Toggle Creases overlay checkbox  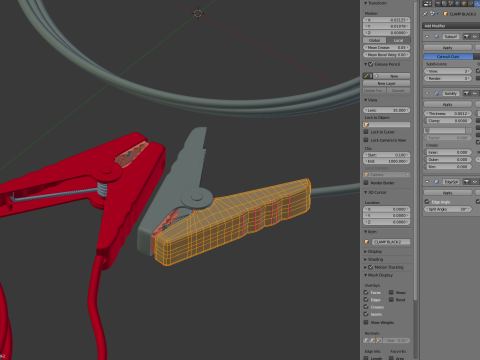[366, 307]
